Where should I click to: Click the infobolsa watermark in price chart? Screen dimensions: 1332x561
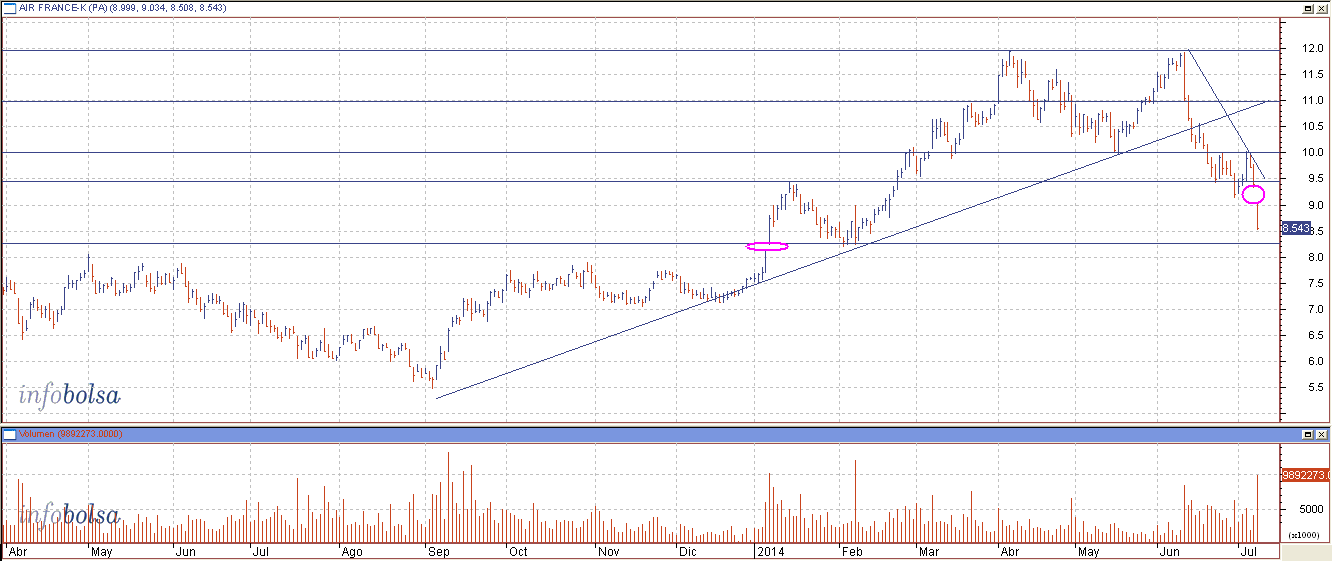(x=69, y=396)
